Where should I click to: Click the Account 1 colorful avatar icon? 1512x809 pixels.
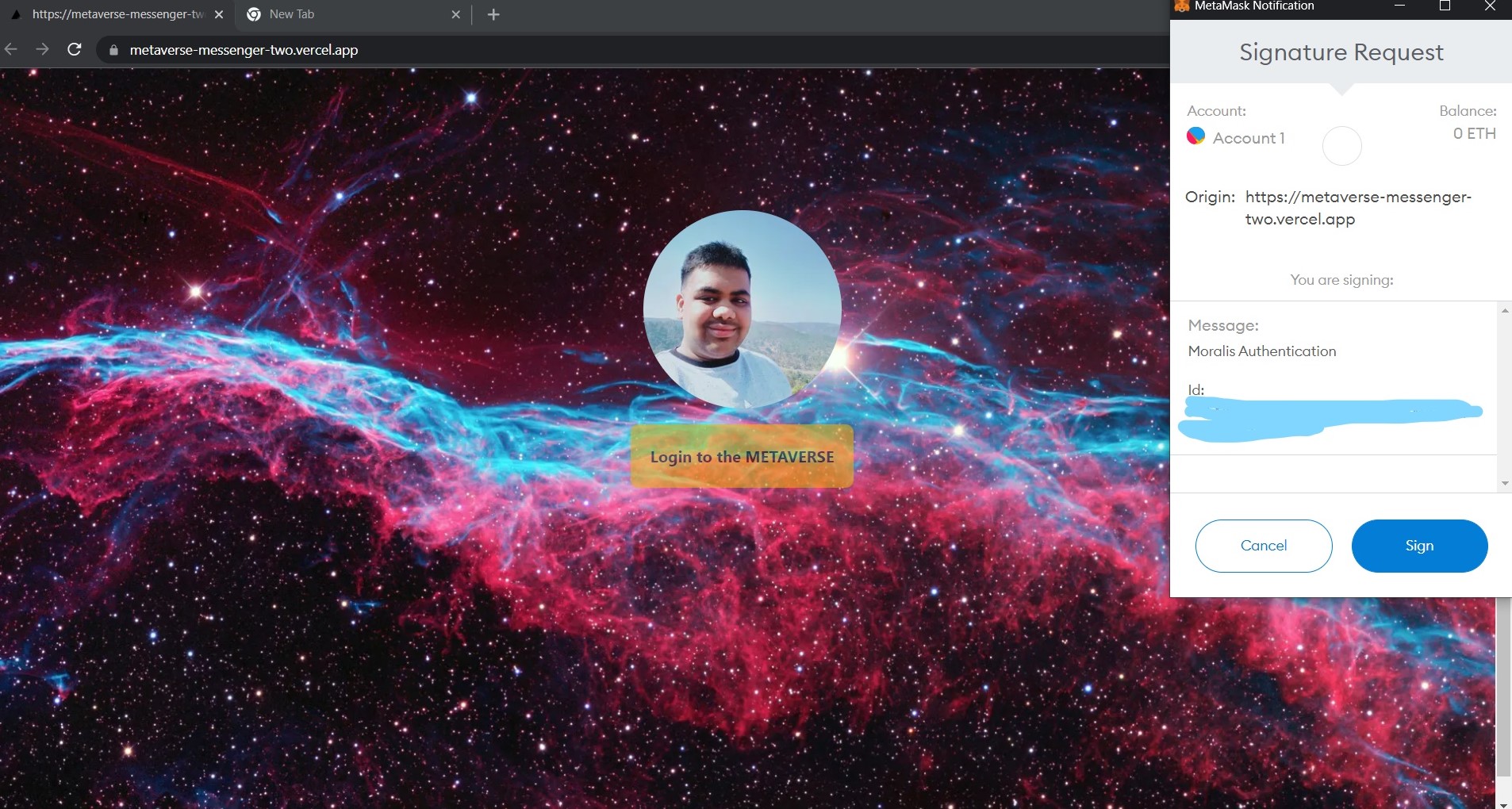pos(1195,136)
